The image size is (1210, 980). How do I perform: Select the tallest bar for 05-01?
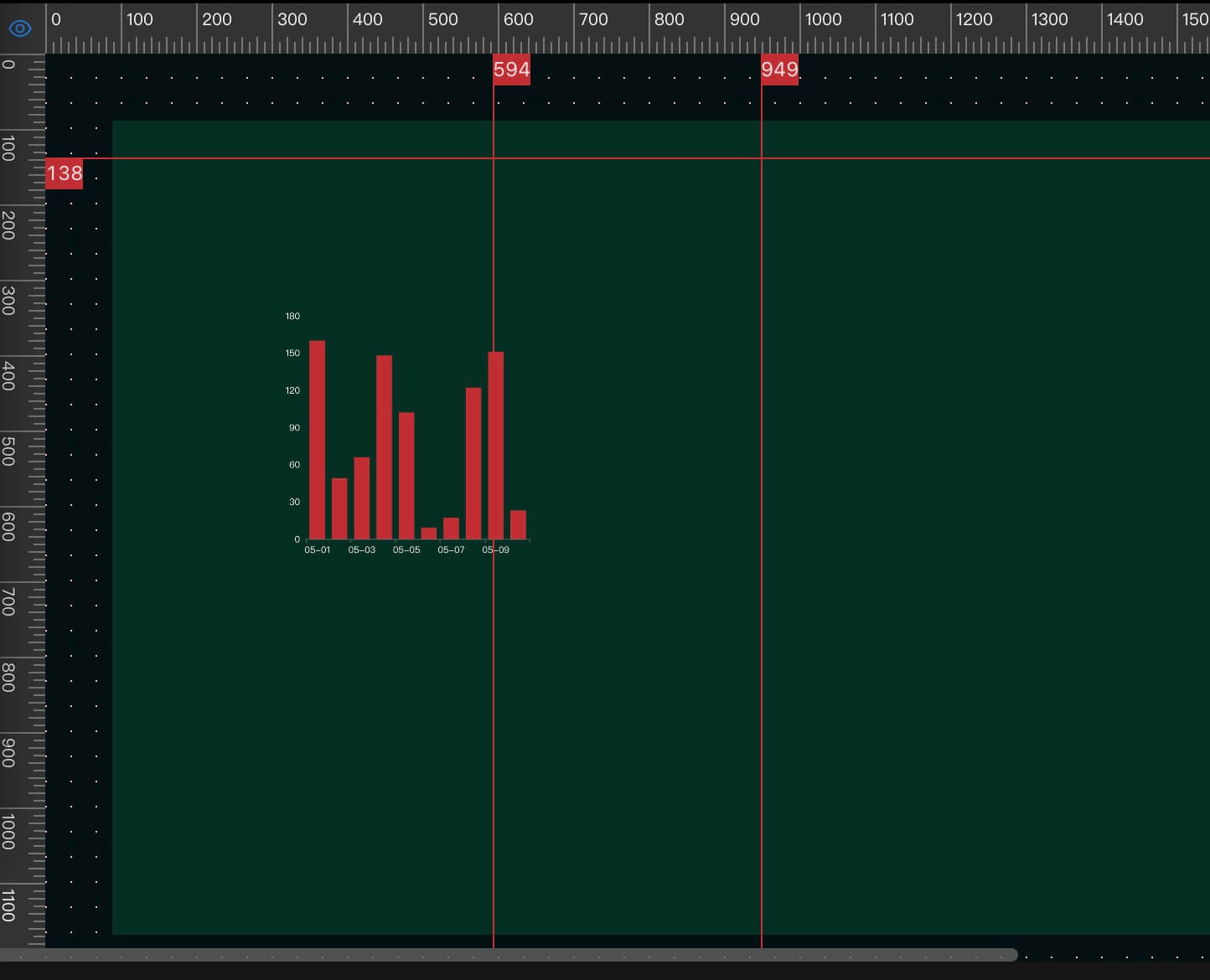[x=318, y=440]
